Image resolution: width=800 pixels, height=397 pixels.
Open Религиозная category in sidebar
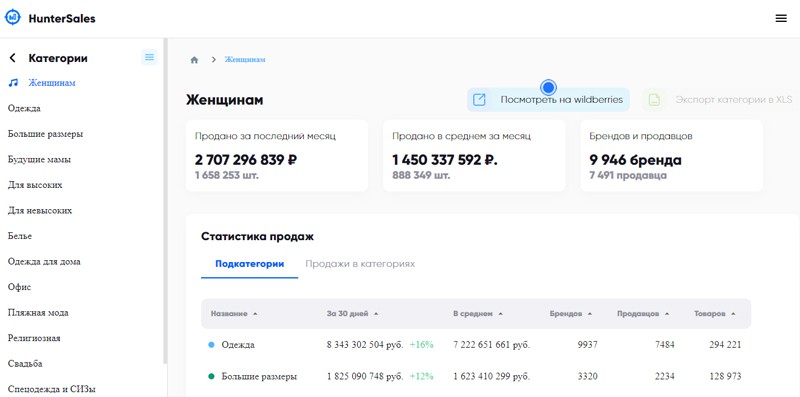(x=34, y=338)
